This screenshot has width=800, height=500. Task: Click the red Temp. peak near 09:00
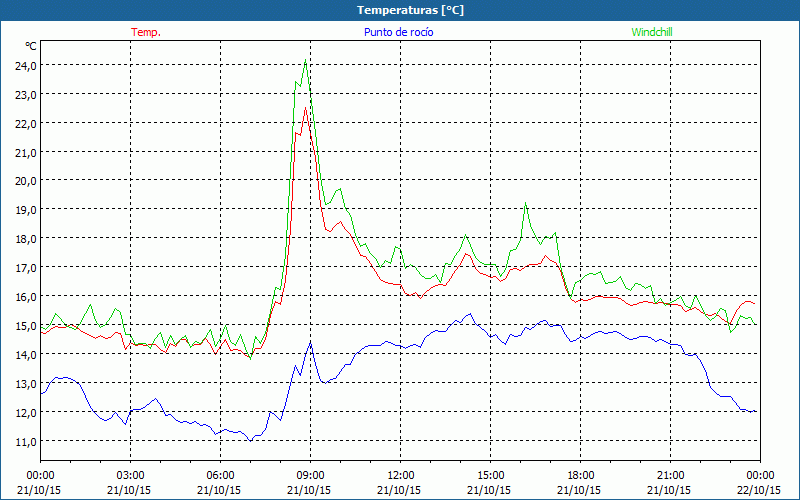305,108
